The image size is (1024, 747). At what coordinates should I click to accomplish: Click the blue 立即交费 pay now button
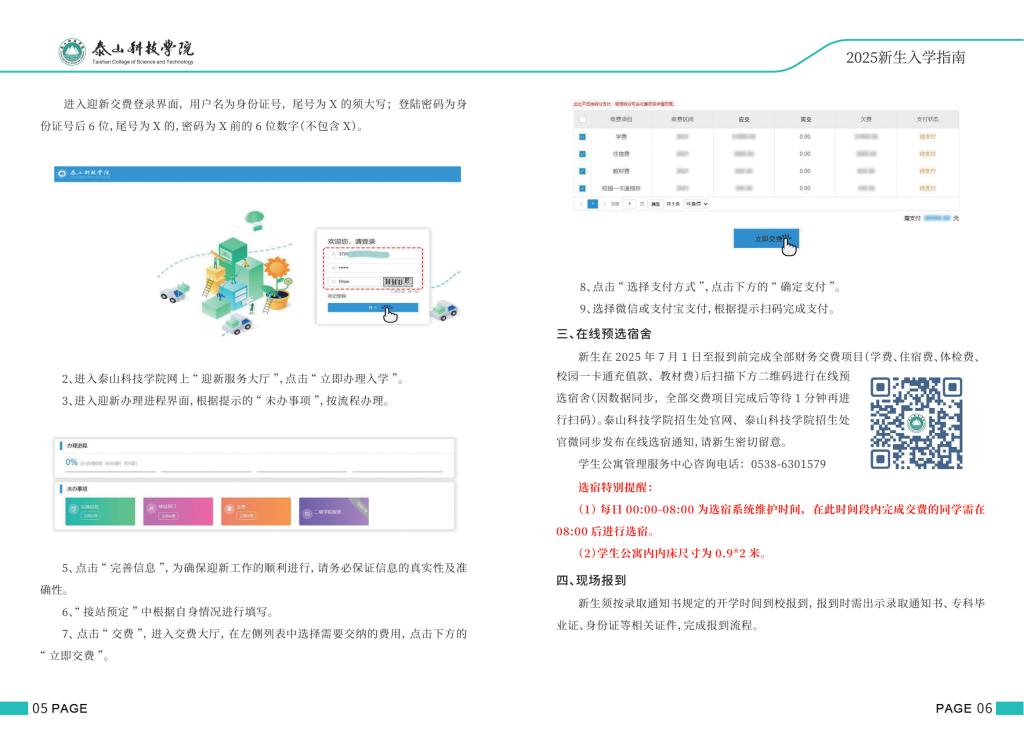coord(766,239)
